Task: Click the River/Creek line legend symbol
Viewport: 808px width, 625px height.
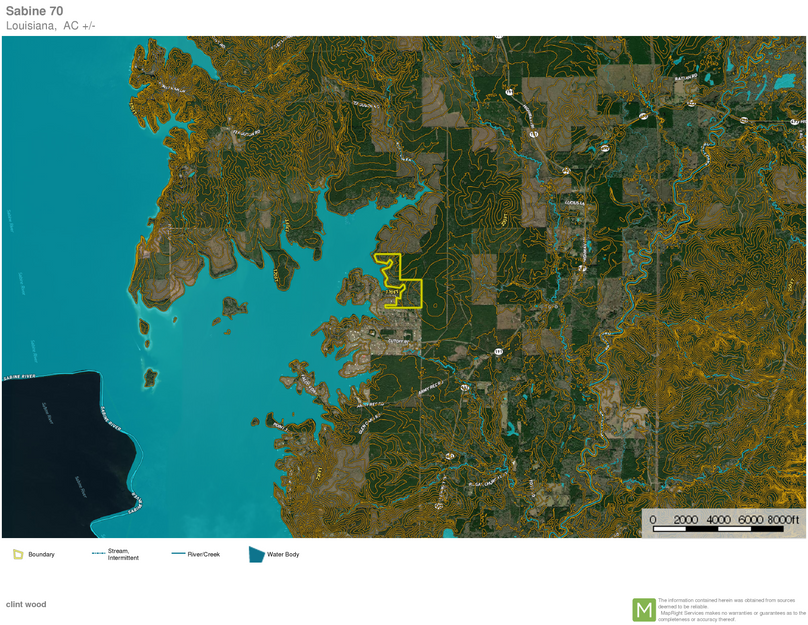Action: pyautogui.click(x=178, y=554)
